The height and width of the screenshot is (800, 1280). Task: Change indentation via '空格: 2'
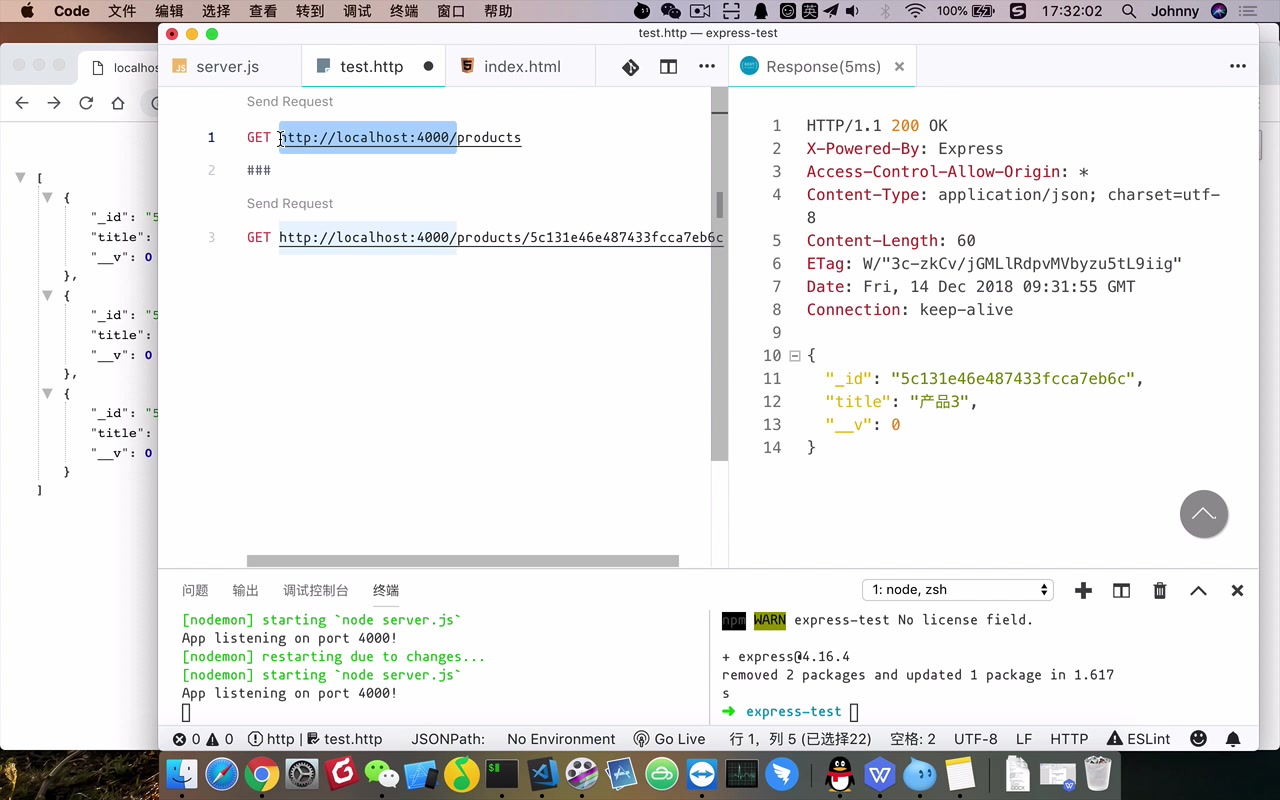coord(913,739)
